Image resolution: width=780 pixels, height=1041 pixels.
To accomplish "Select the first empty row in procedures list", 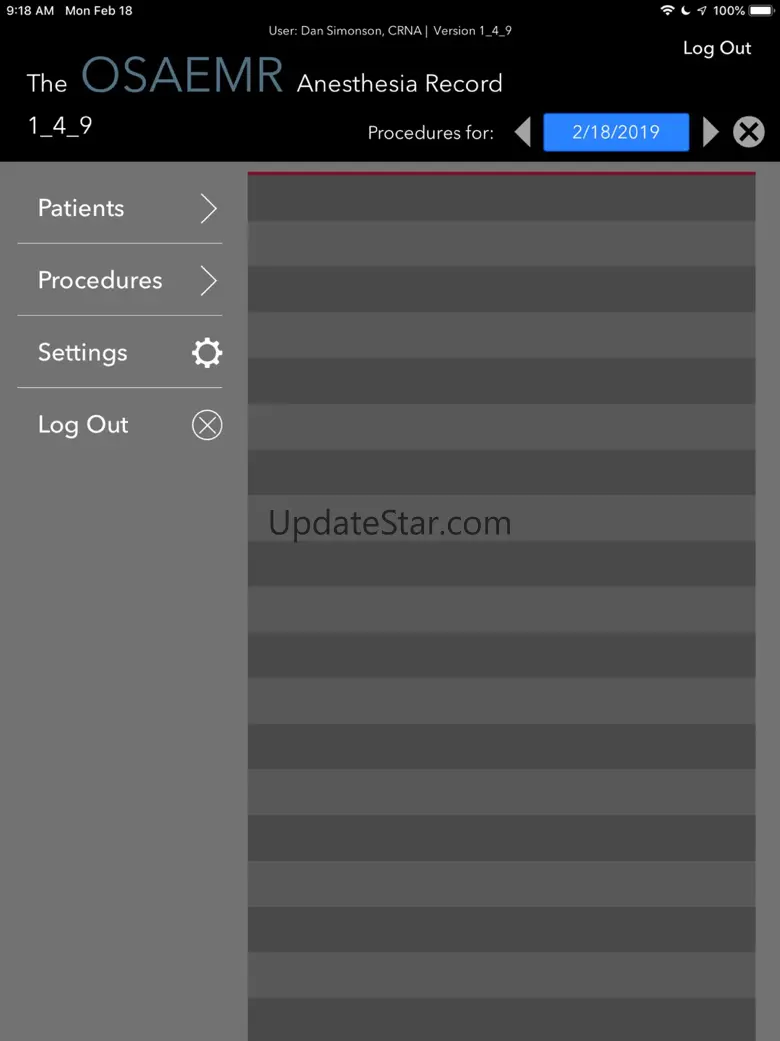I will tap(501, 197).
